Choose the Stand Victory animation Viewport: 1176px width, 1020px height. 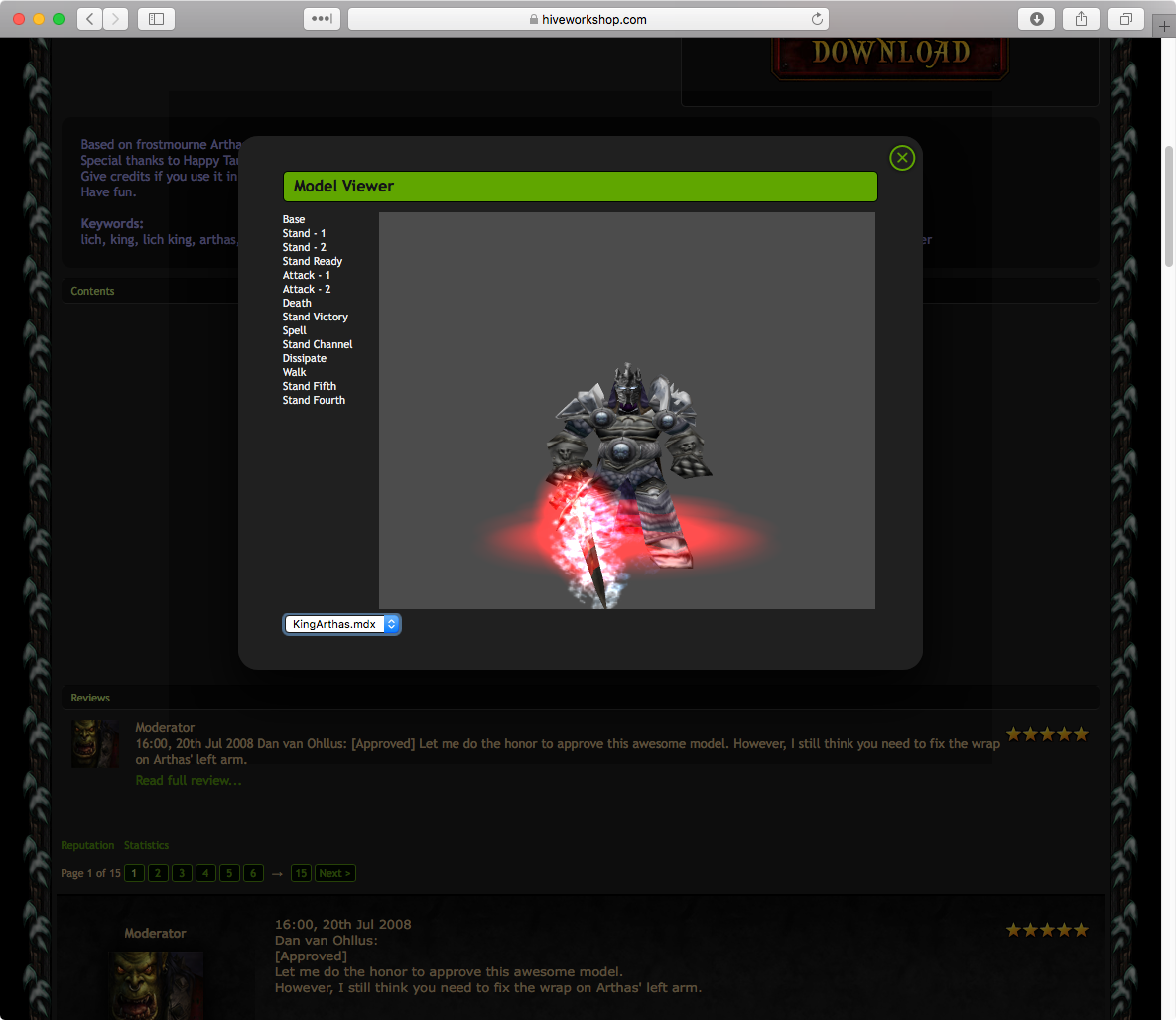click(315, 317)
